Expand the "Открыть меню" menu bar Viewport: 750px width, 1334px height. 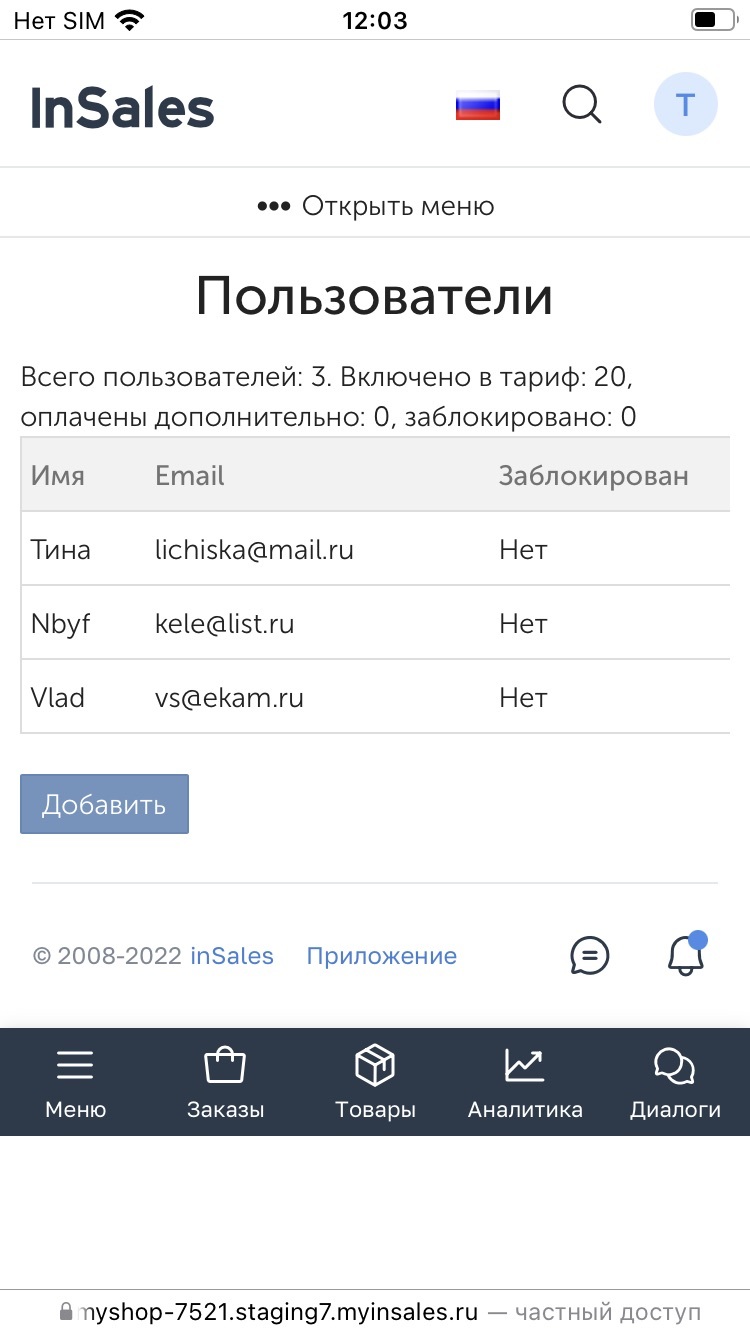tap(375, 207)
